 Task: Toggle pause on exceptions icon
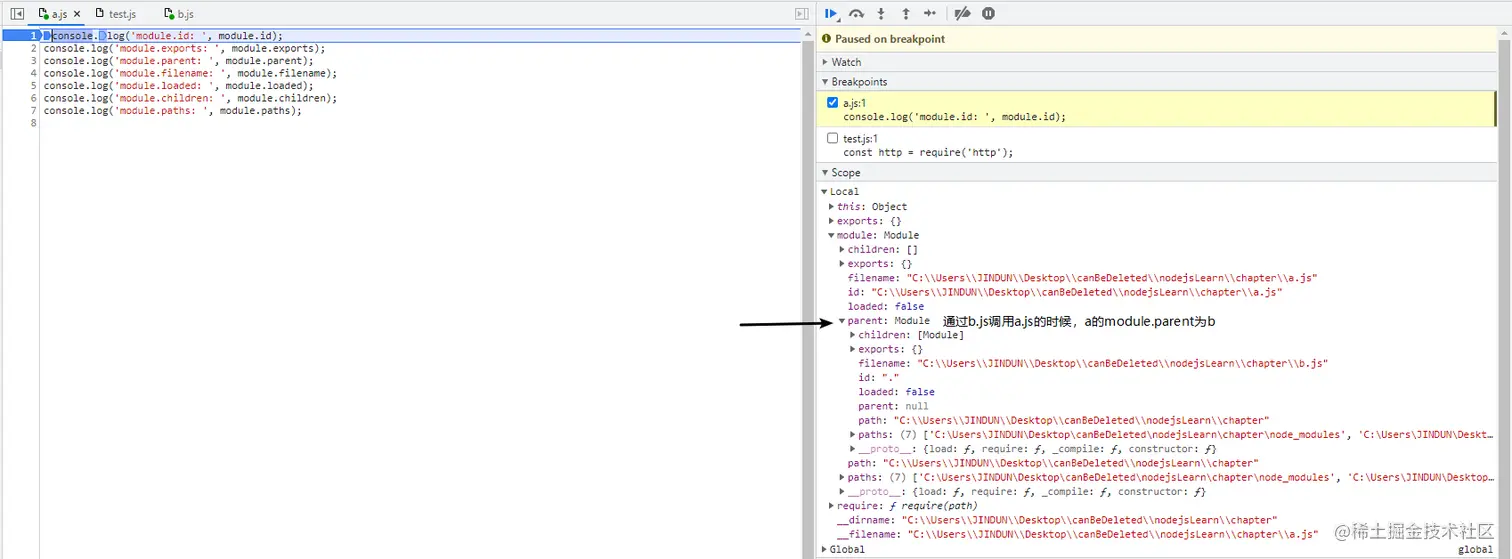pyautogui.click(x=988, y=13)
